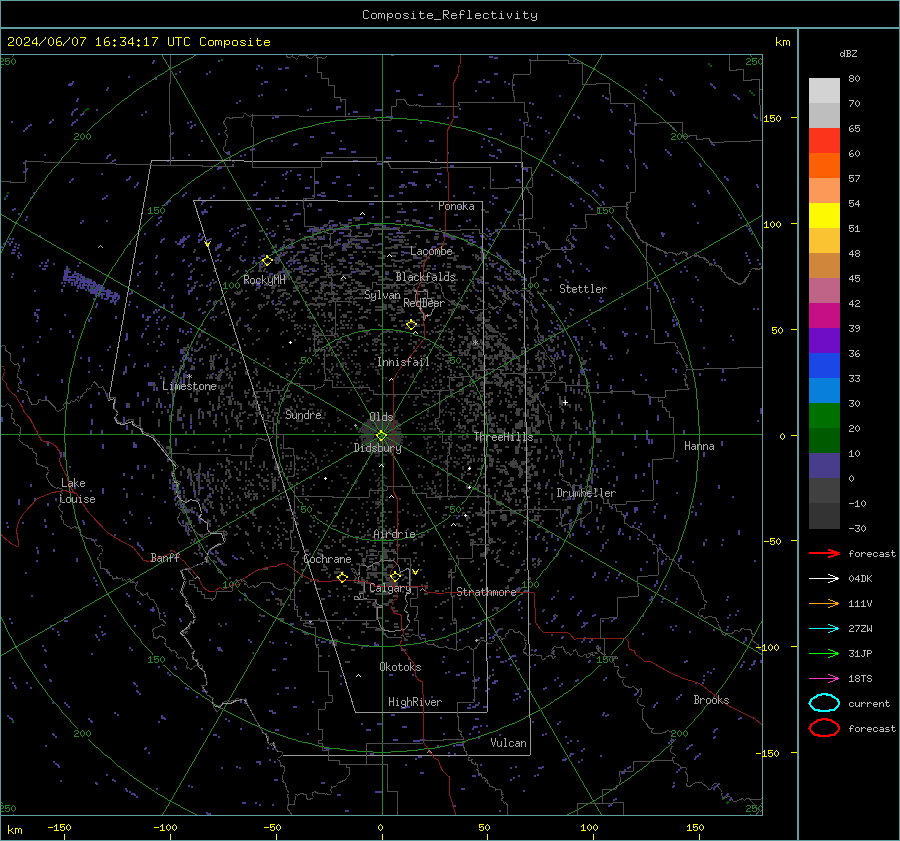Click the Limestone label

point(189,386)
